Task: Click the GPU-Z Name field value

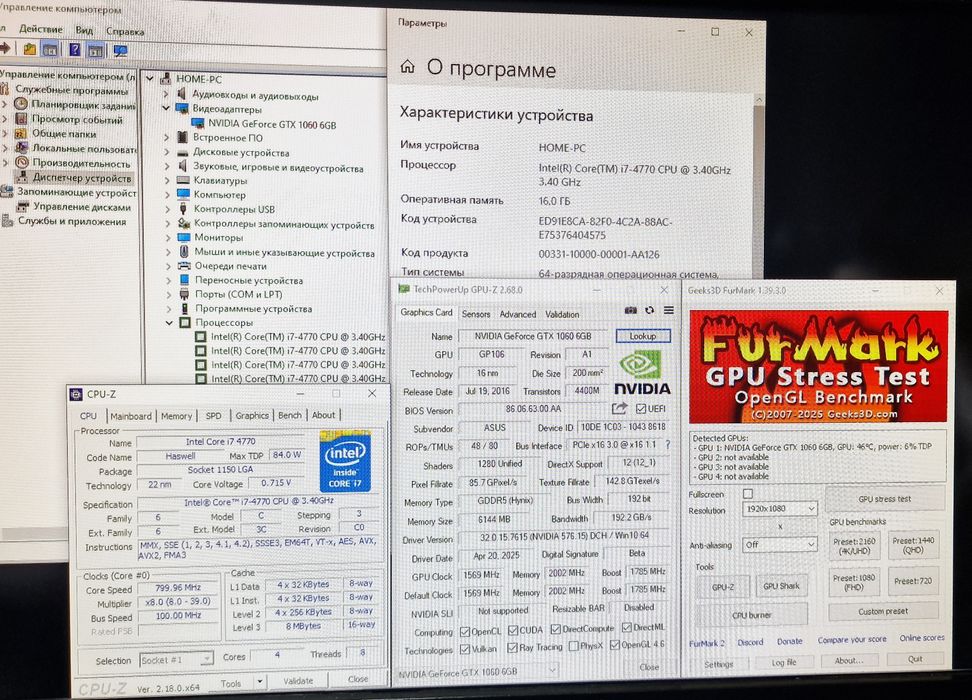Action: click(x=533, y=335)
